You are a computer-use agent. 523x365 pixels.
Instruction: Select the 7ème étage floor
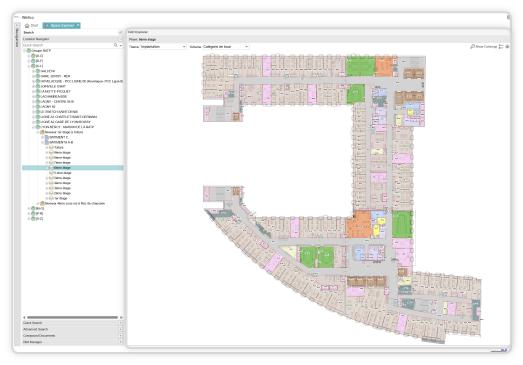[62, 163]
